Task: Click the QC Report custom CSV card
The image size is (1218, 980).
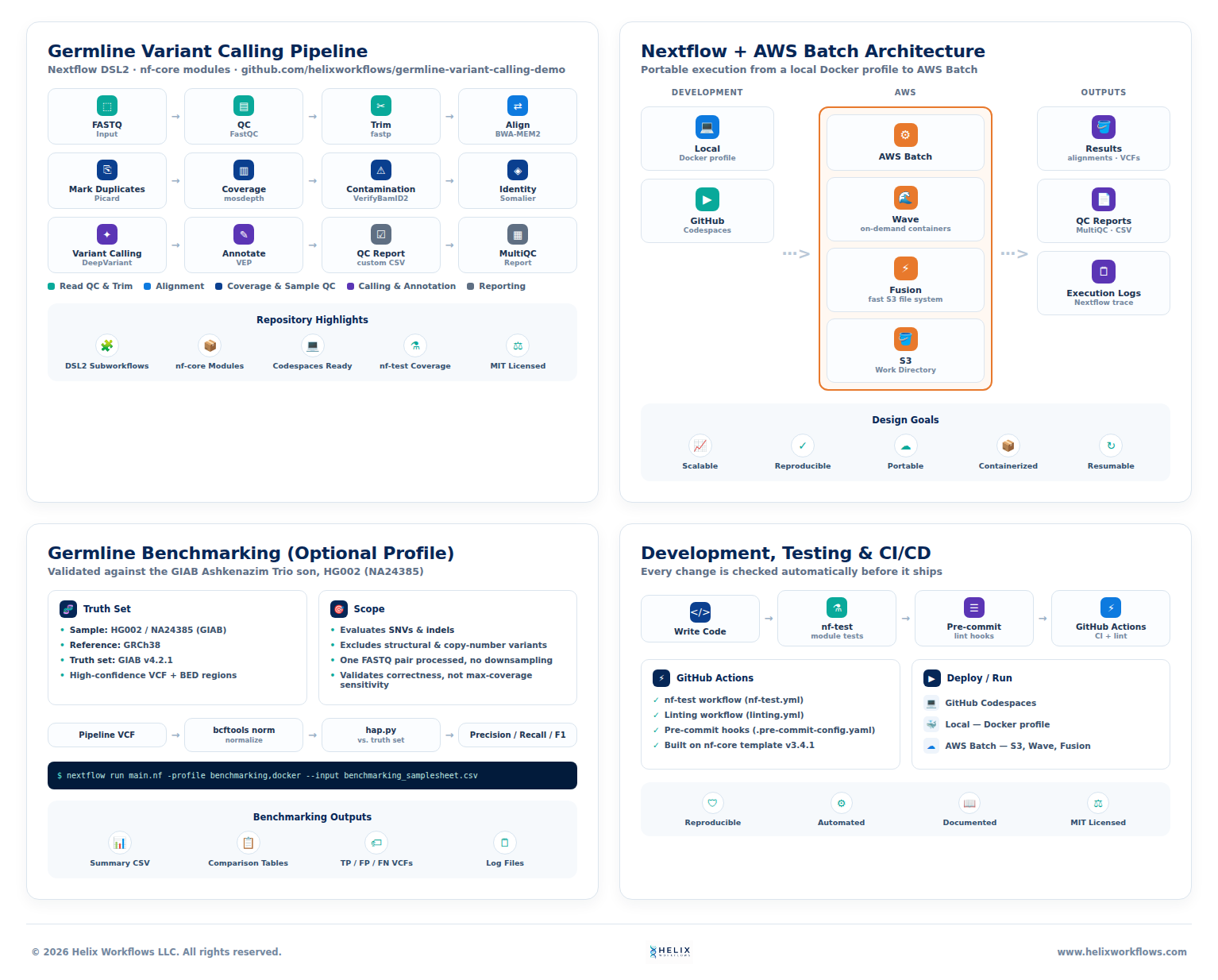Action: pos(381,245)
